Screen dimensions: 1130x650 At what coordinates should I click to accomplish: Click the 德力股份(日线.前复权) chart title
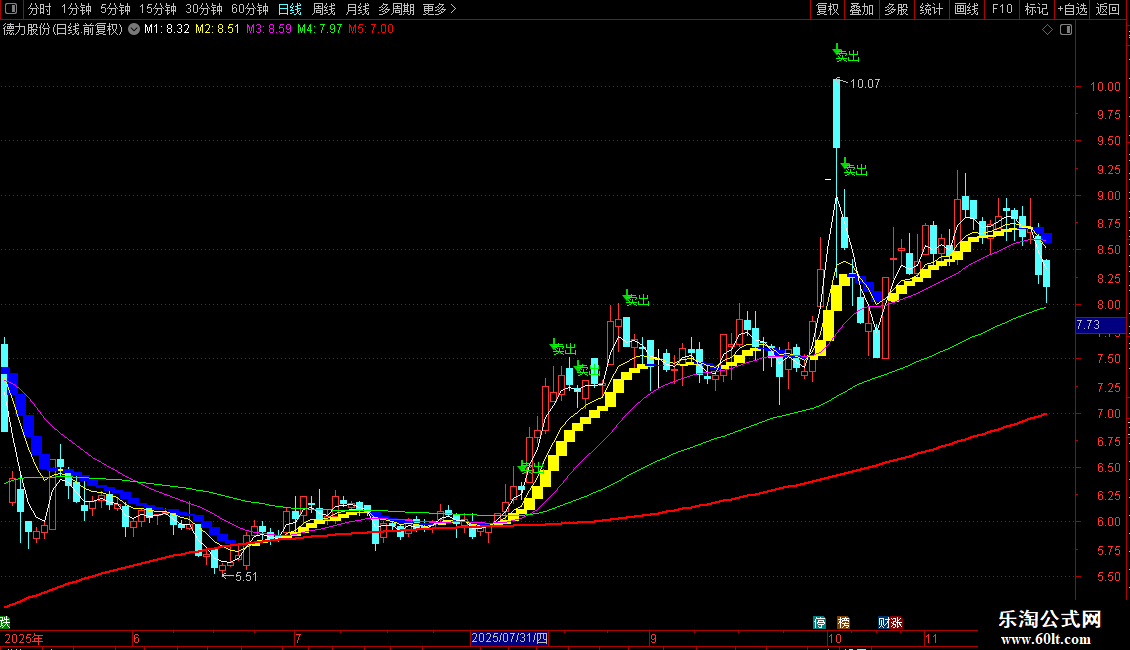(63, 29)
